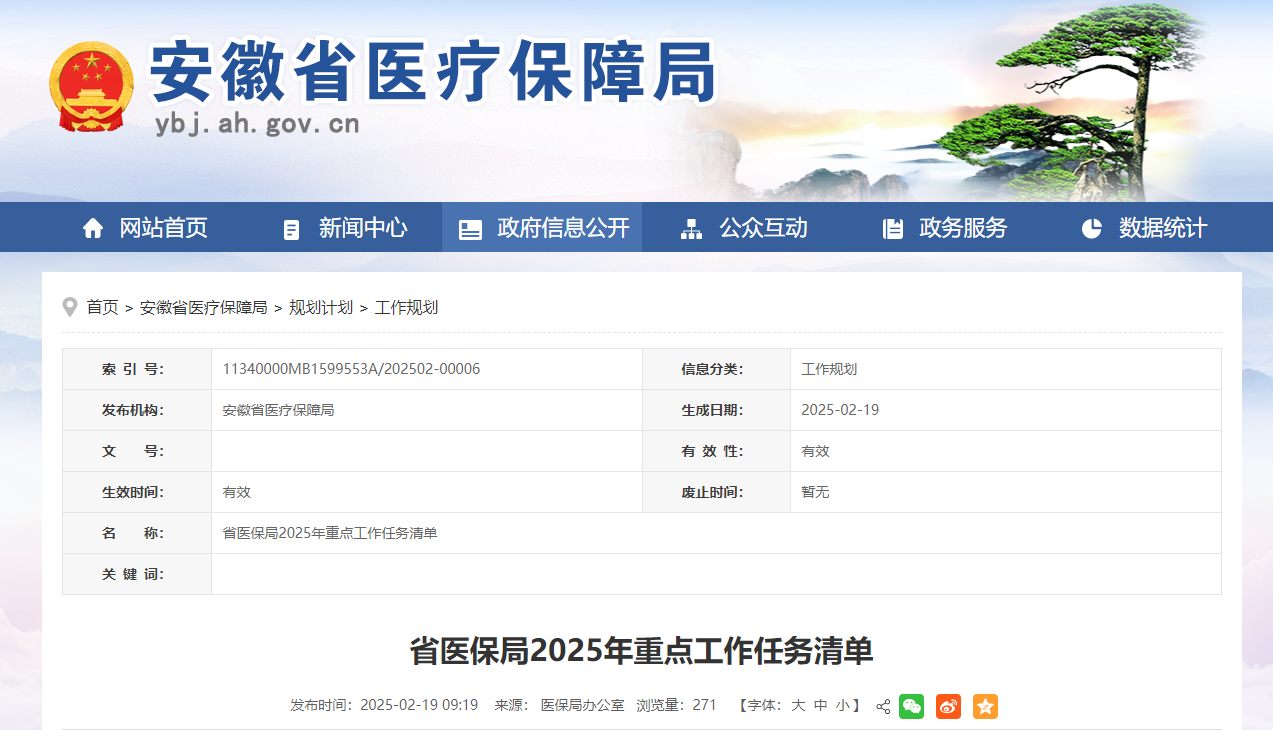Share to QZone with the star icon
This screenshot has width=1273, height=730.
(985, 706)
